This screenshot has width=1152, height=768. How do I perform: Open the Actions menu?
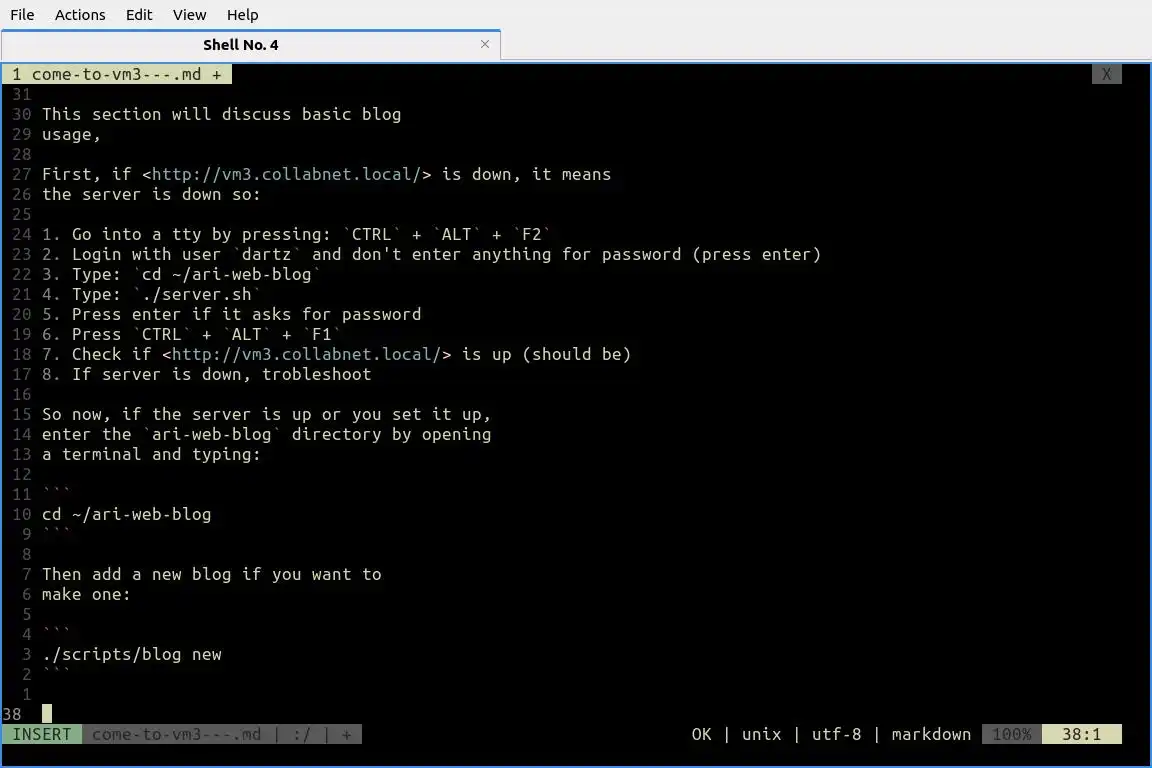[x=80, y=15]
